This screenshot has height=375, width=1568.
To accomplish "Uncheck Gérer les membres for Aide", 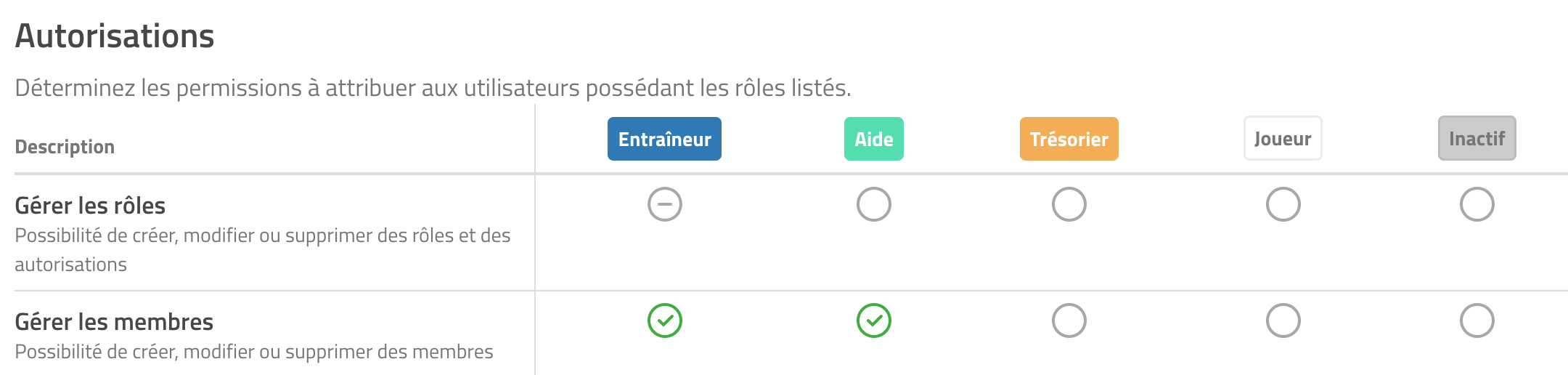I will click(x=874, y=320).
